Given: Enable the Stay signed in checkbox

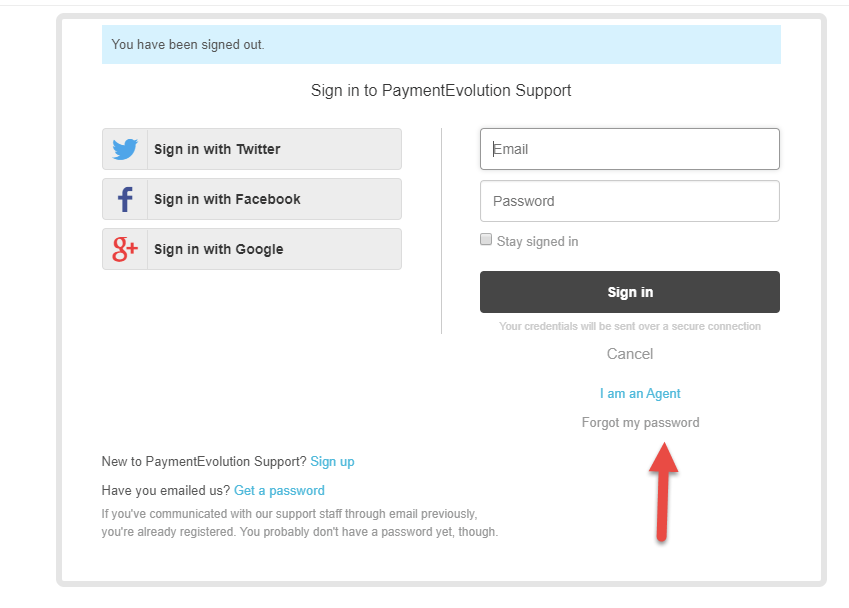Looking at the screenshot, I should pyautogui.click(x=486, y=238).
